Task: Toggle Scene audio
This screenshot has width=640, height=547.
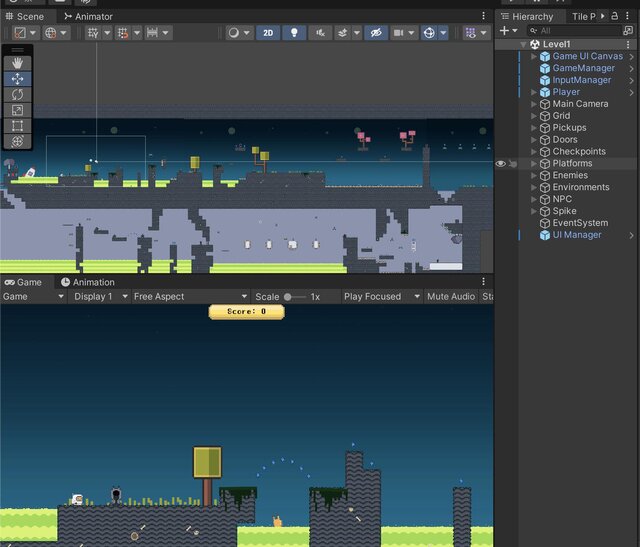Action: pyautogui.click(x=320, y=33)
